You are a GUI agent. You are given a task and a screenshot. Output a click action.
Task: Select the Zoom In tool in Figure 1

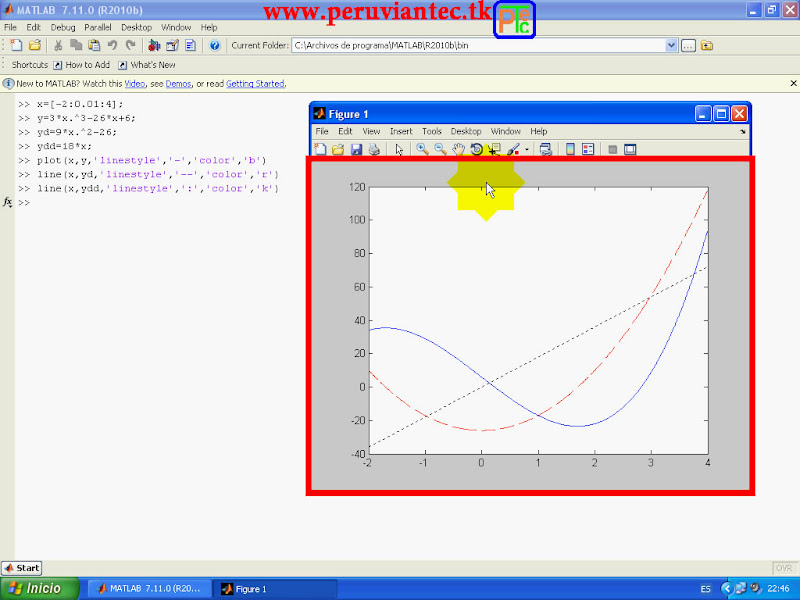[x=422, y=149]
